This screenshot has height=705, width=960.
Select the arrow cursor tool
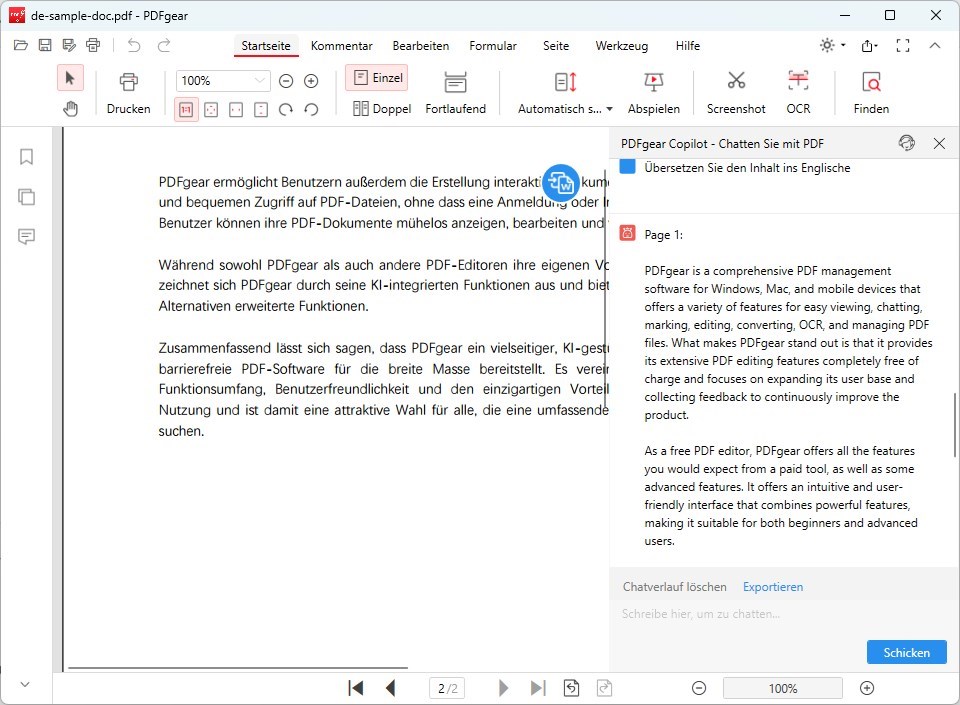pos(70,78)
